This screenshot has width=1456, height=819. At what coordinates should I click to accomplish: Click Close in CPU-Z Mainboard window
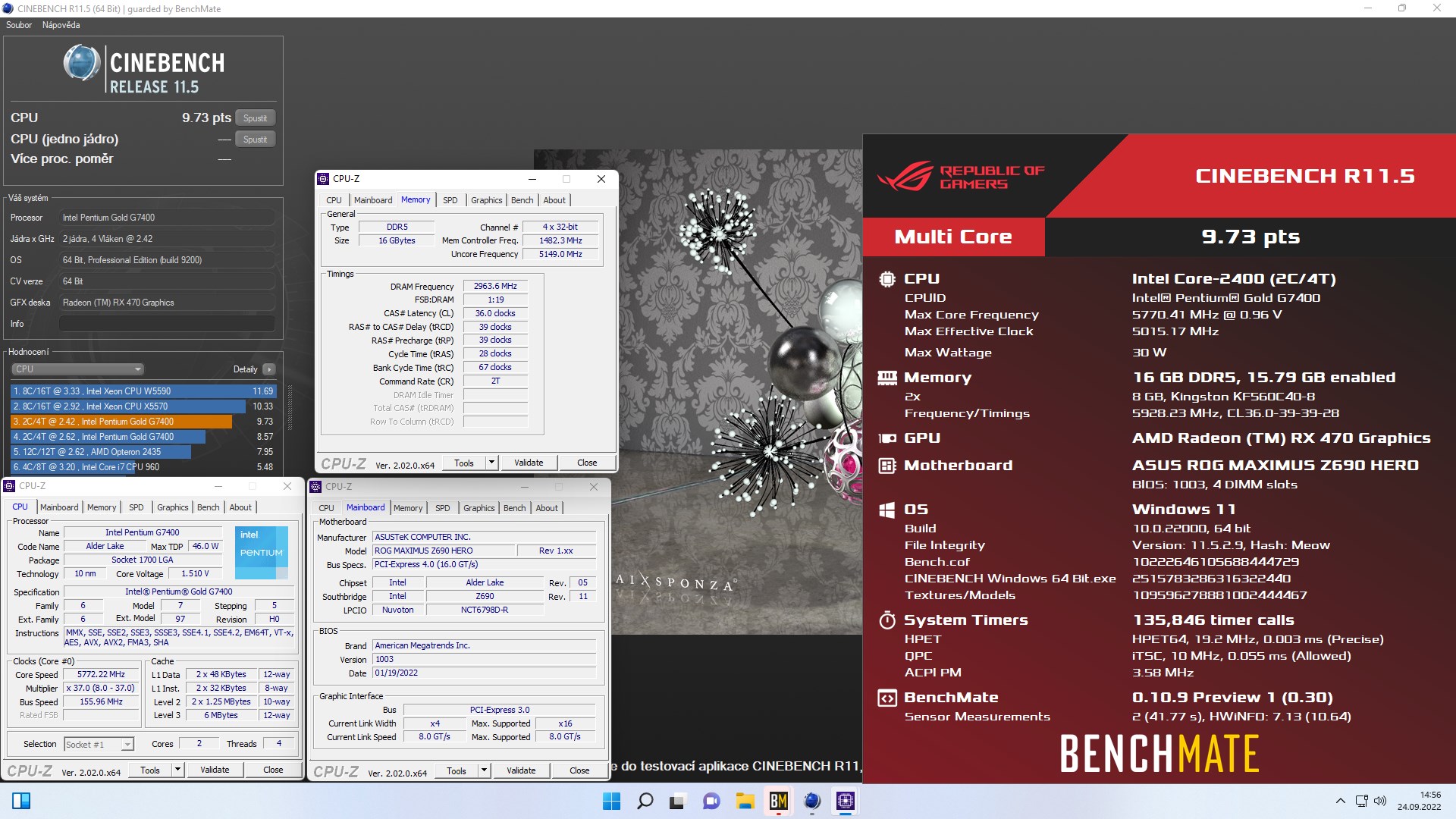coord(579,770)
